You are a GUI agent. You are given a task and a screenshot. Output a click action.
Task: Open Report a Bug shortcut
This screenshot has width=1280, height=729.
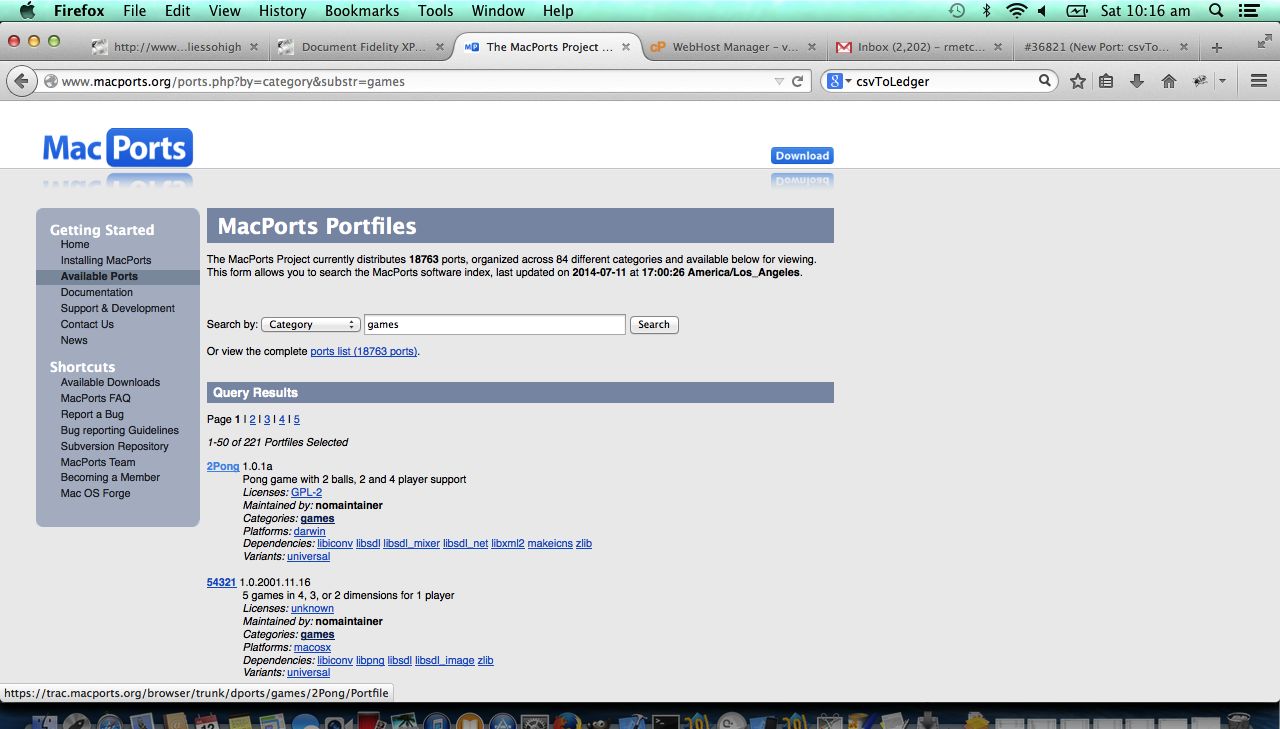tap(92, 414)
